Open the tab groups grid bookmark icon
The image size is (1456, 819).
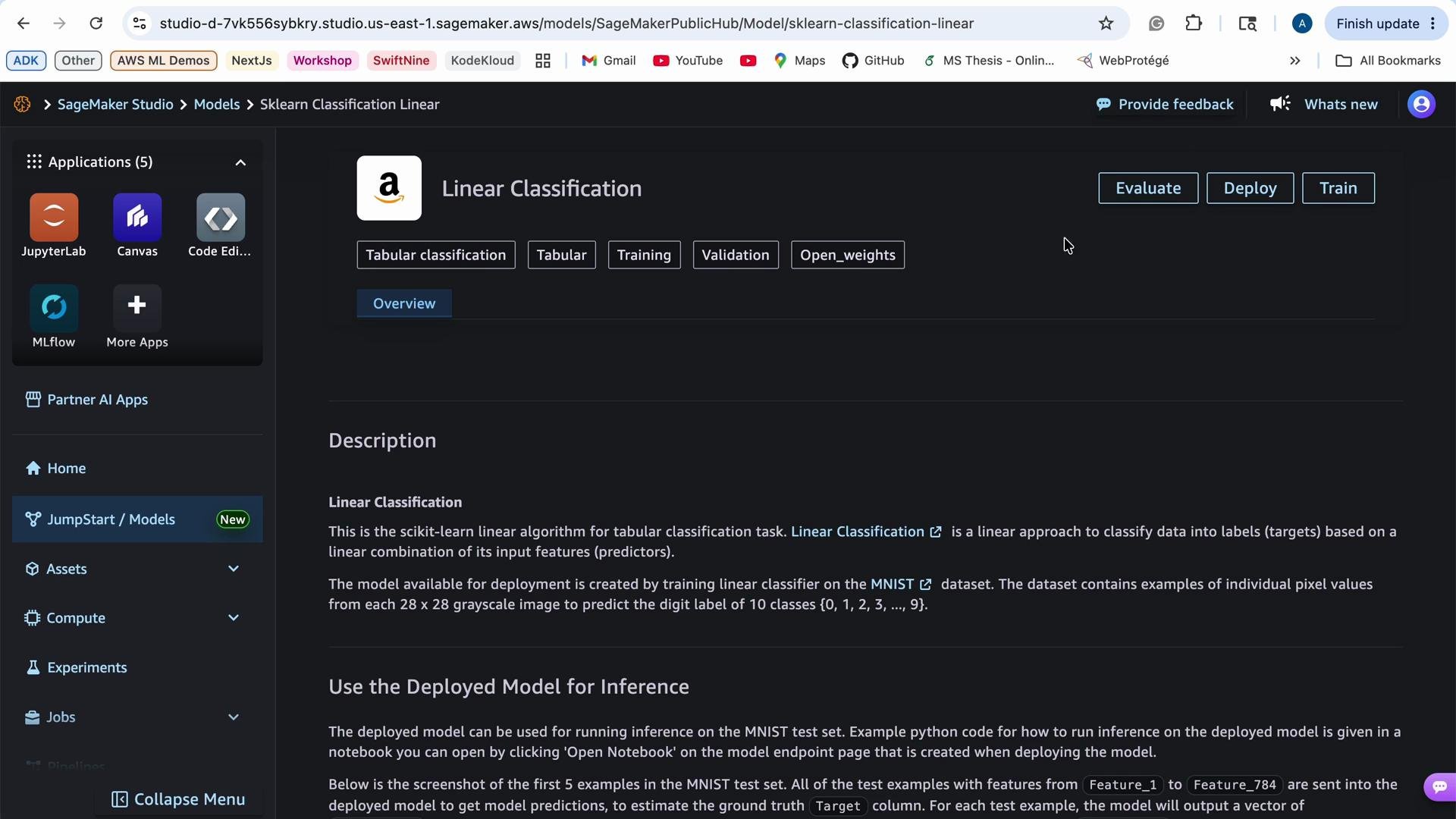click(x=543, y=61)
